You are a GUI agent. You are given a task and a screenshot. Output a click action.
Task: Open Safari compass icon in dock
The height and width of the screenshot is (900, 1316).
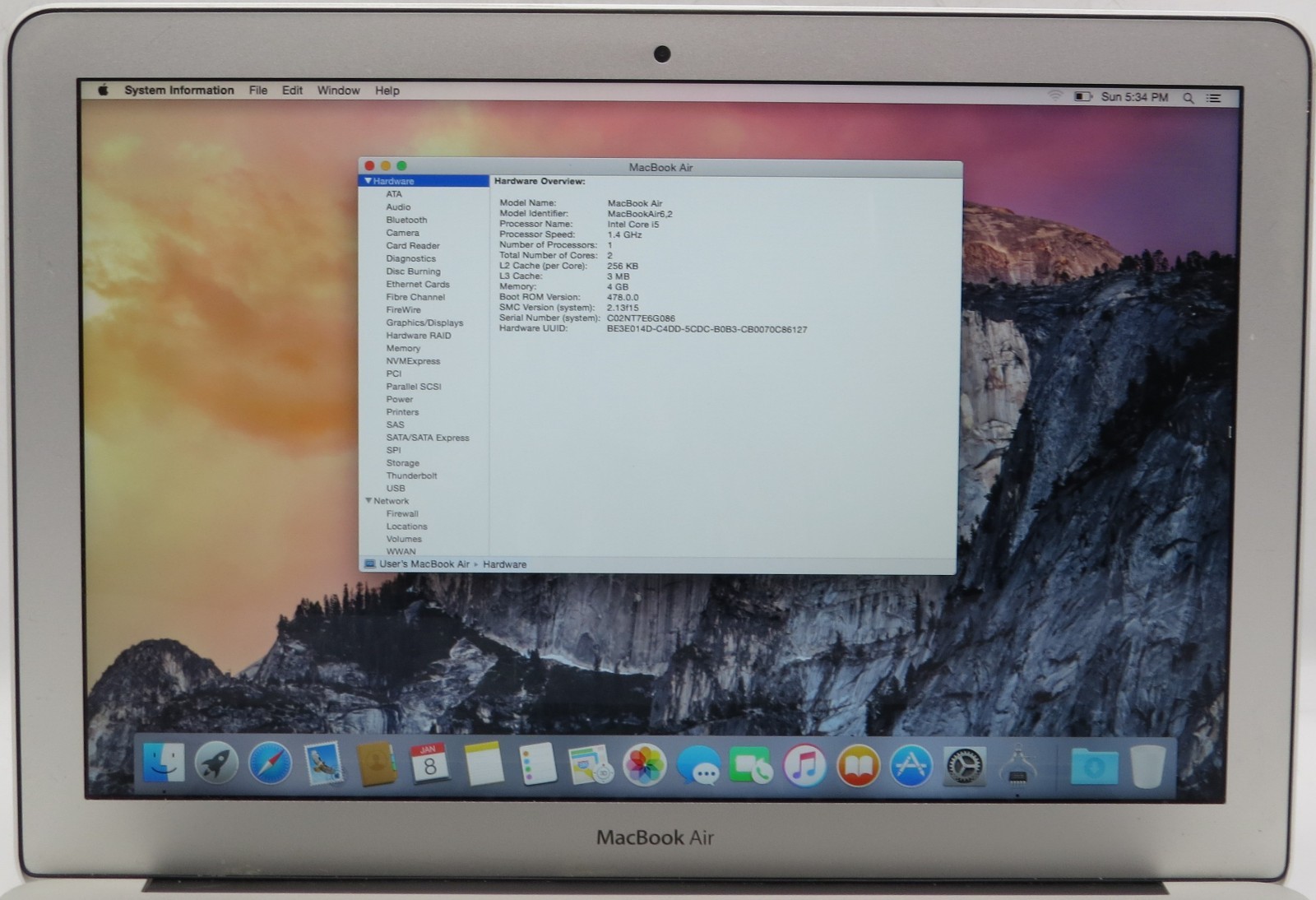point(270,763)
